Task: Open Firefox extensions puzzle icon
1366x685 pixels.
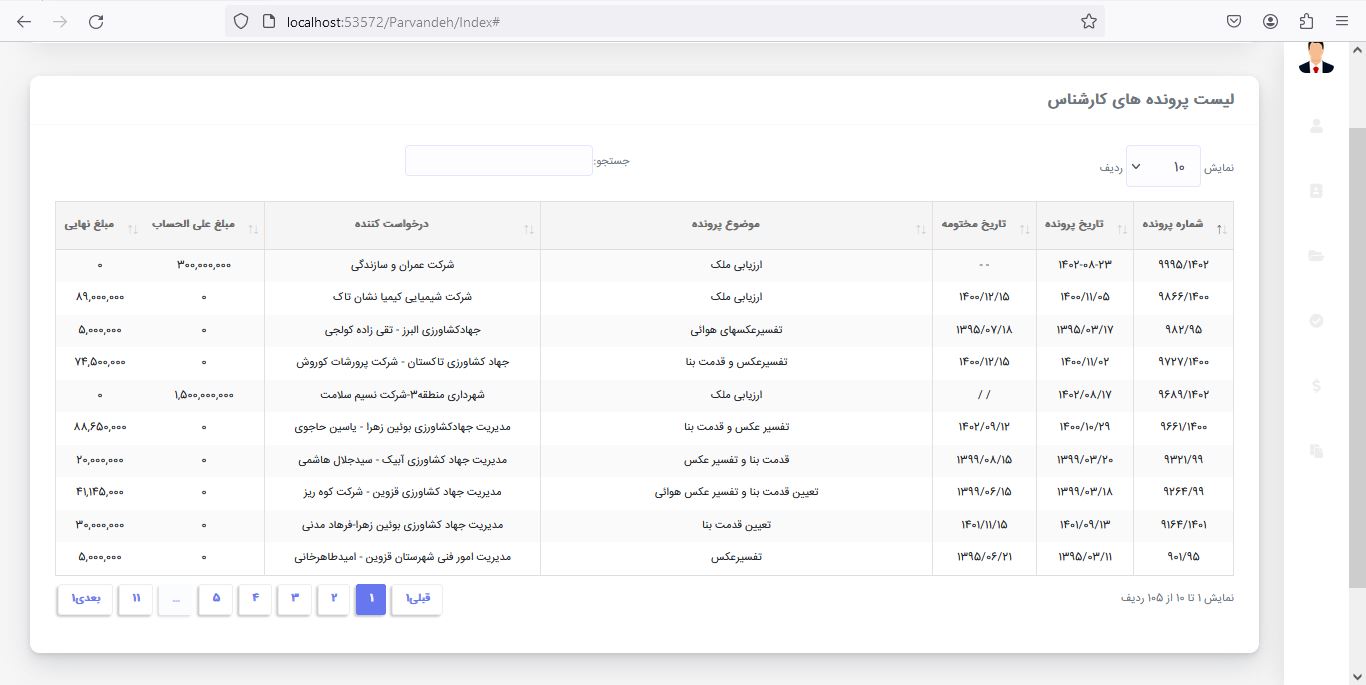Action: 1306,21
